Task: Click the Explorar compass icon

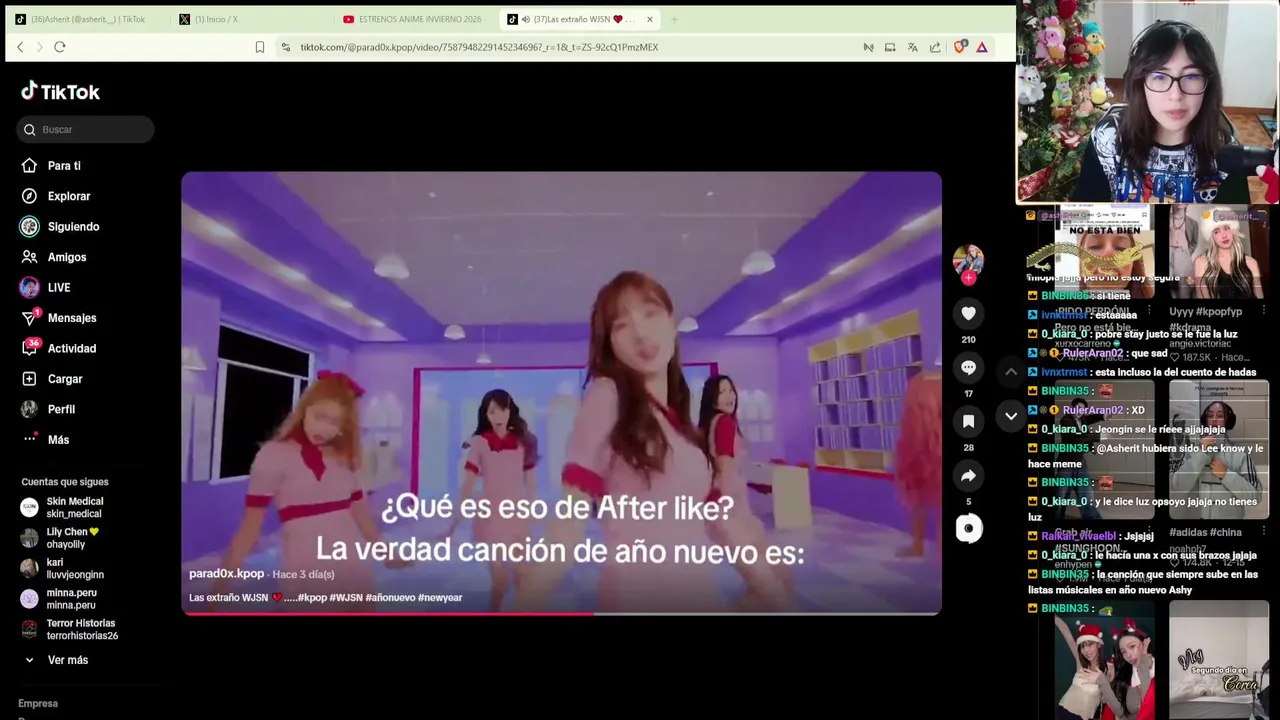Action: point(29,196)
